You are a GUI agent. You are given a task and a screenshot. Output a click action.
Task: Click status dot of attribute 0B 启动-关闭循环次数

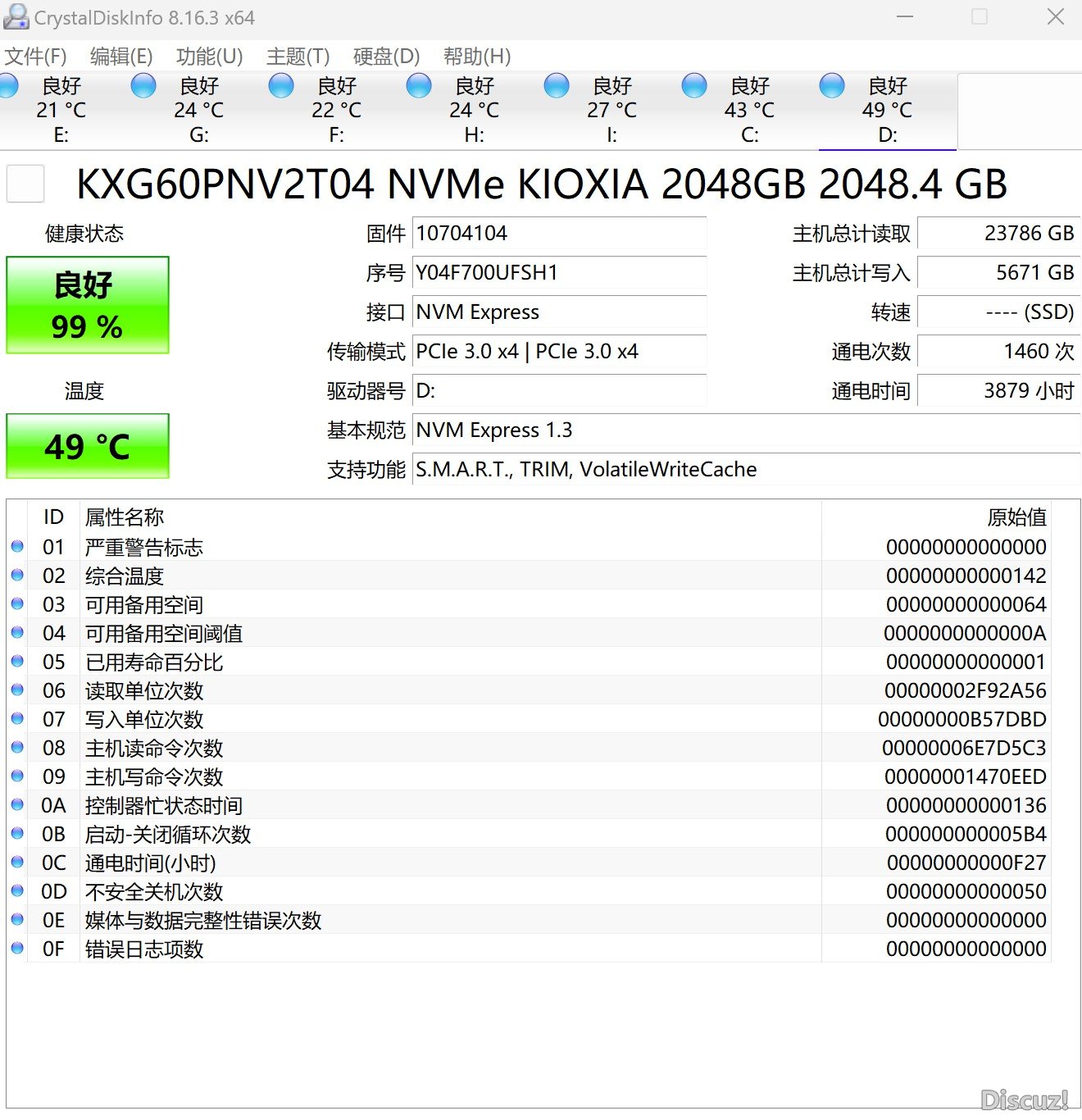tap(17, 833)
